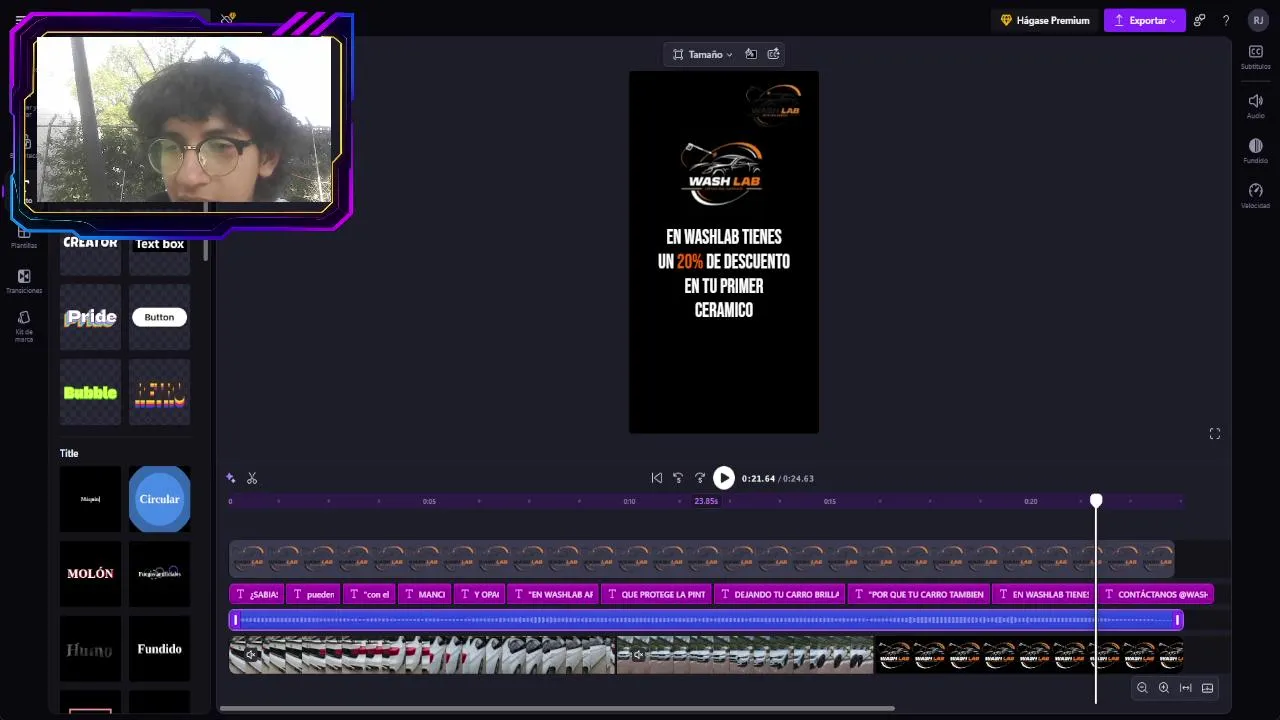Open the Subtítulos captions panel
1280x720 pixels.
point(1255,57)
